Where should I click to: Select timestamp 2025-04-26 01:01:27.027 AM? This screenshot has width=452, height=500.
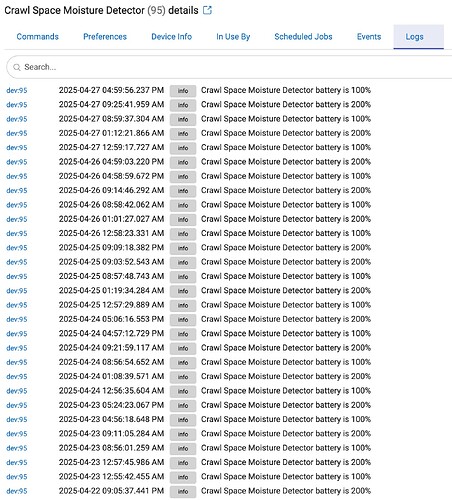click(111, 219)
